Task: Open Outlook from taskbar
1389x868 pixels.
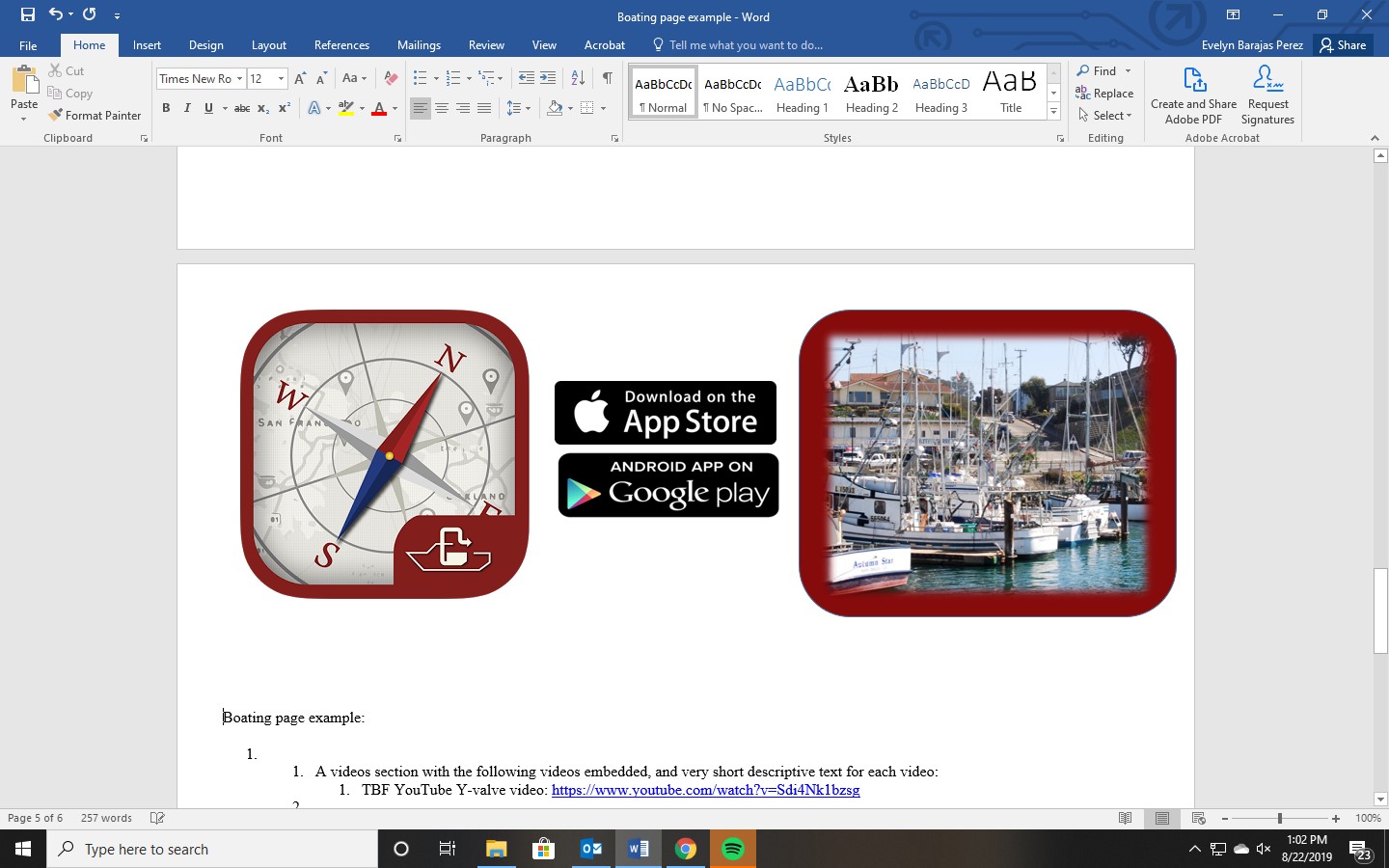Action: [591, 849]
